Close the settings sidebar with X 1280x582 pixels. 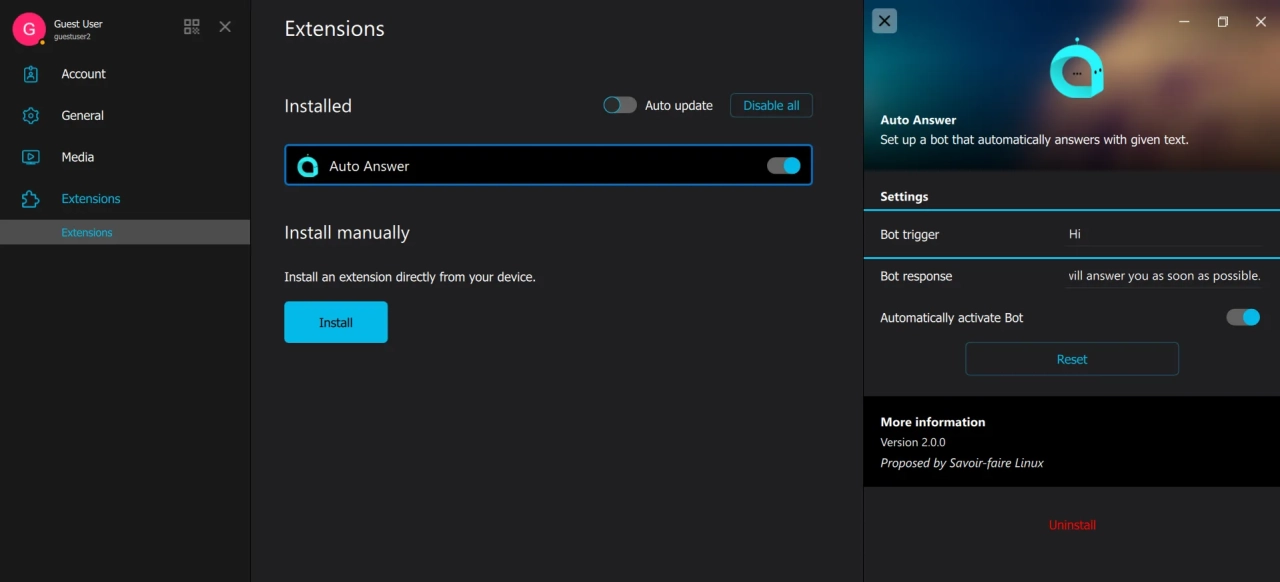225,27
